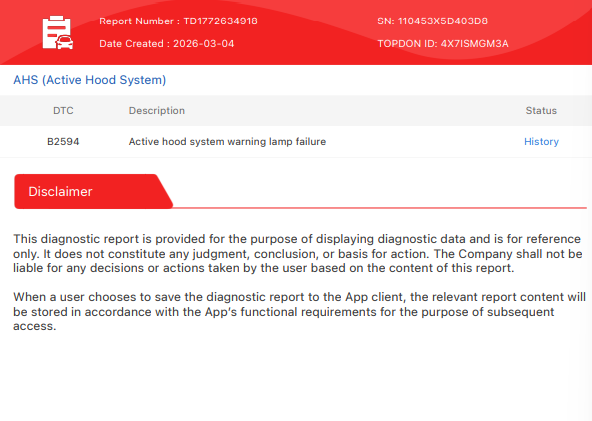The image size is (592, 421).
Task: Click the second disclaimer paragraph about App client
Action: tap(299, 312)
